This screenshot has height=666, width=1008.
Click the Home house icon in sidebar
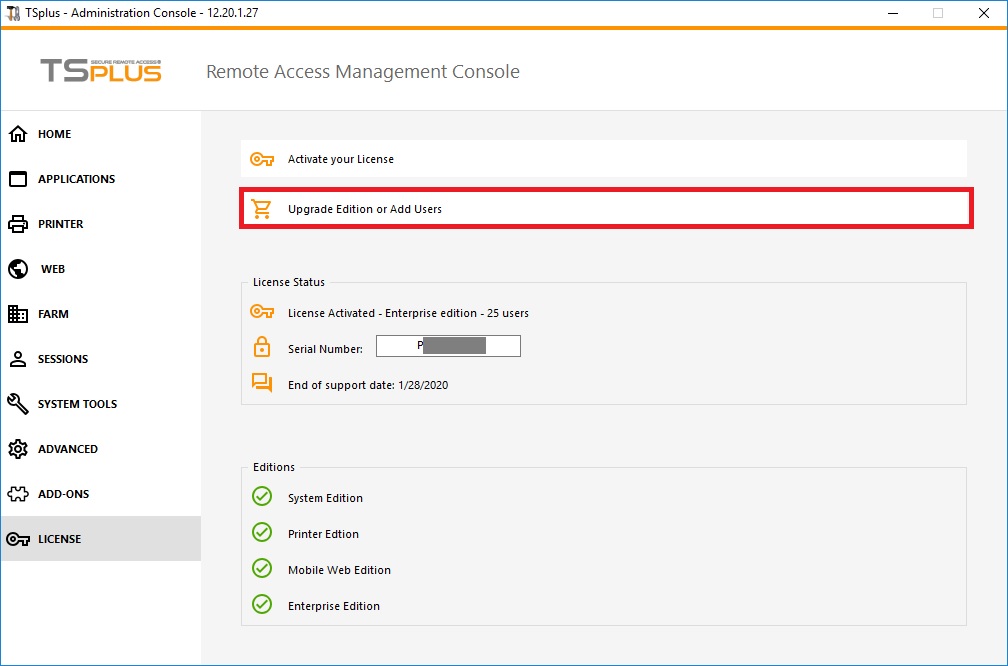(x=18, y=134)
